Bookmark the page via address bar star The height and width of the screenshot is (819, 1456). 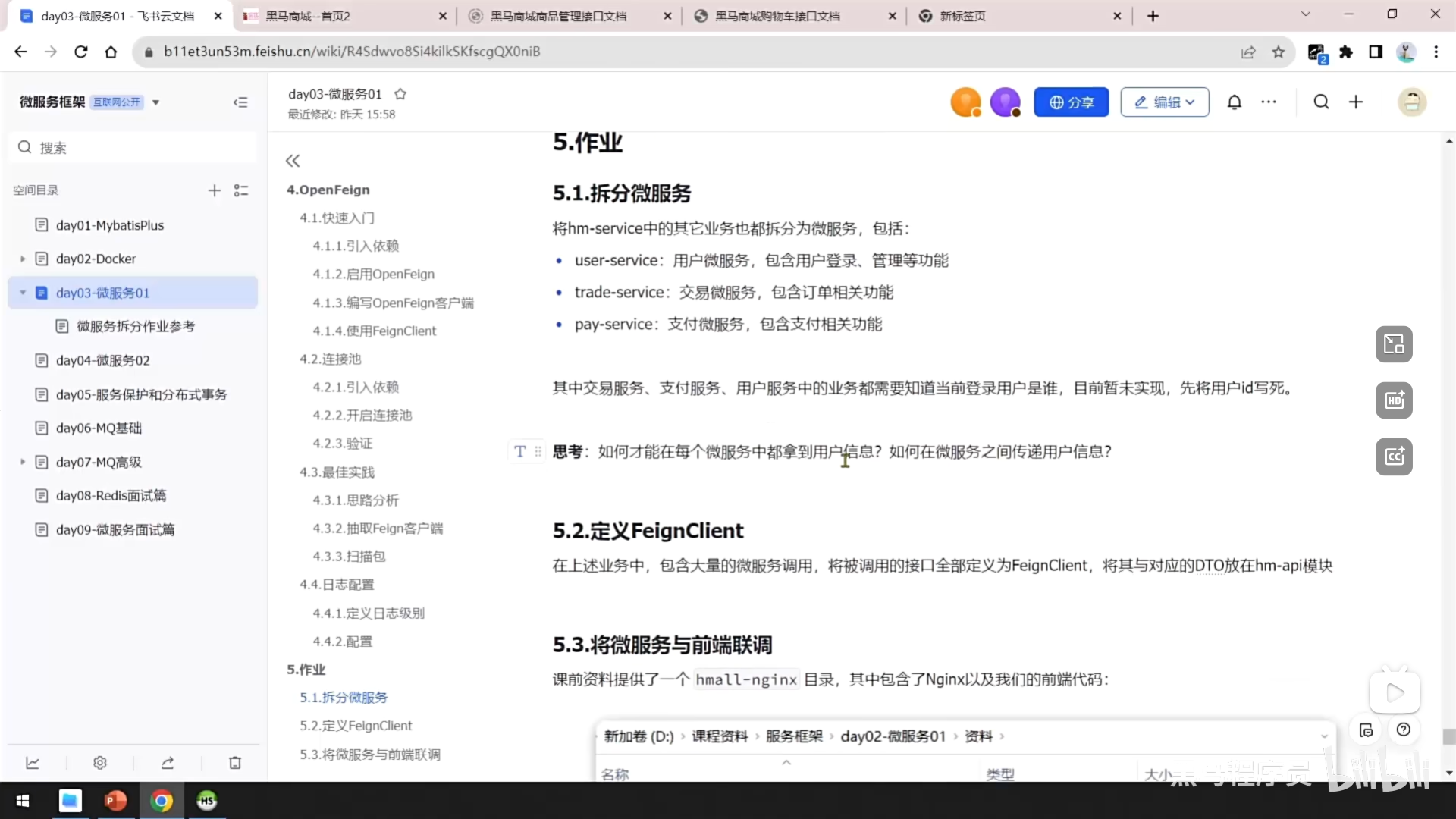point(1279,52)
